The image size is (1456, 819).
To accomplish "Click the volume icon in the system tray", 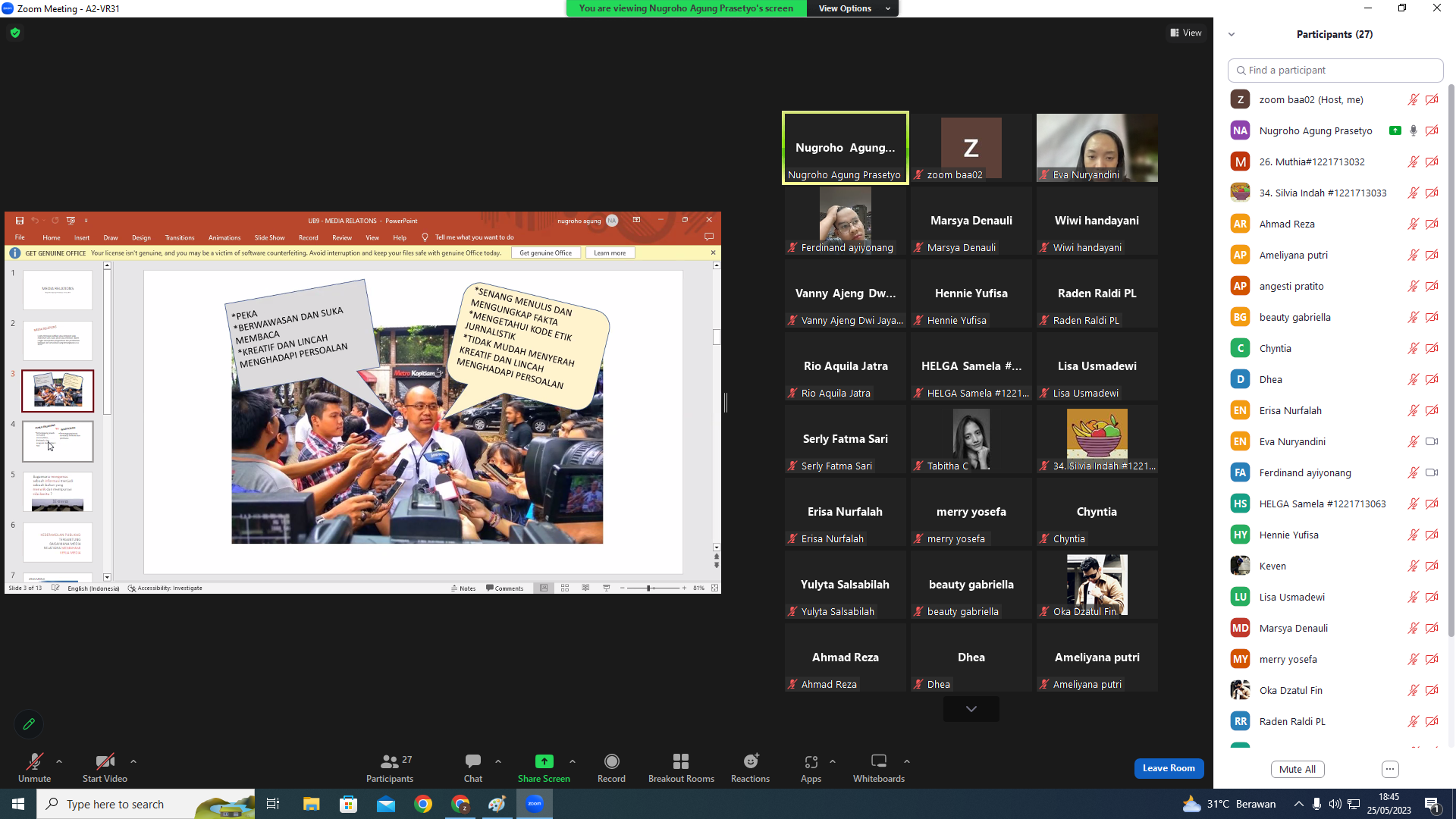I will [1335, 804].
